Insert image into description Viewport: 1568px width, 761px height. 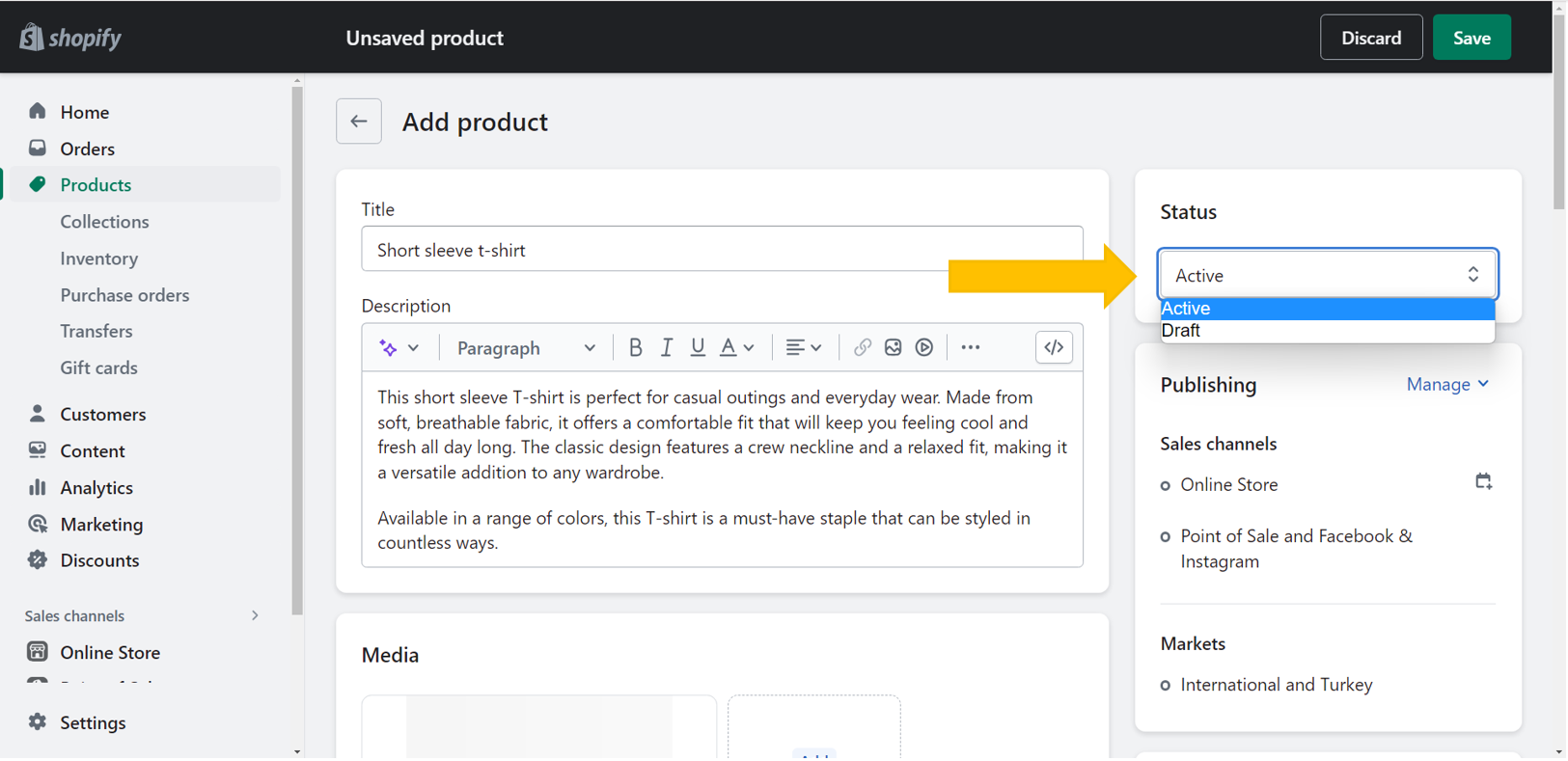pos(894,348)
